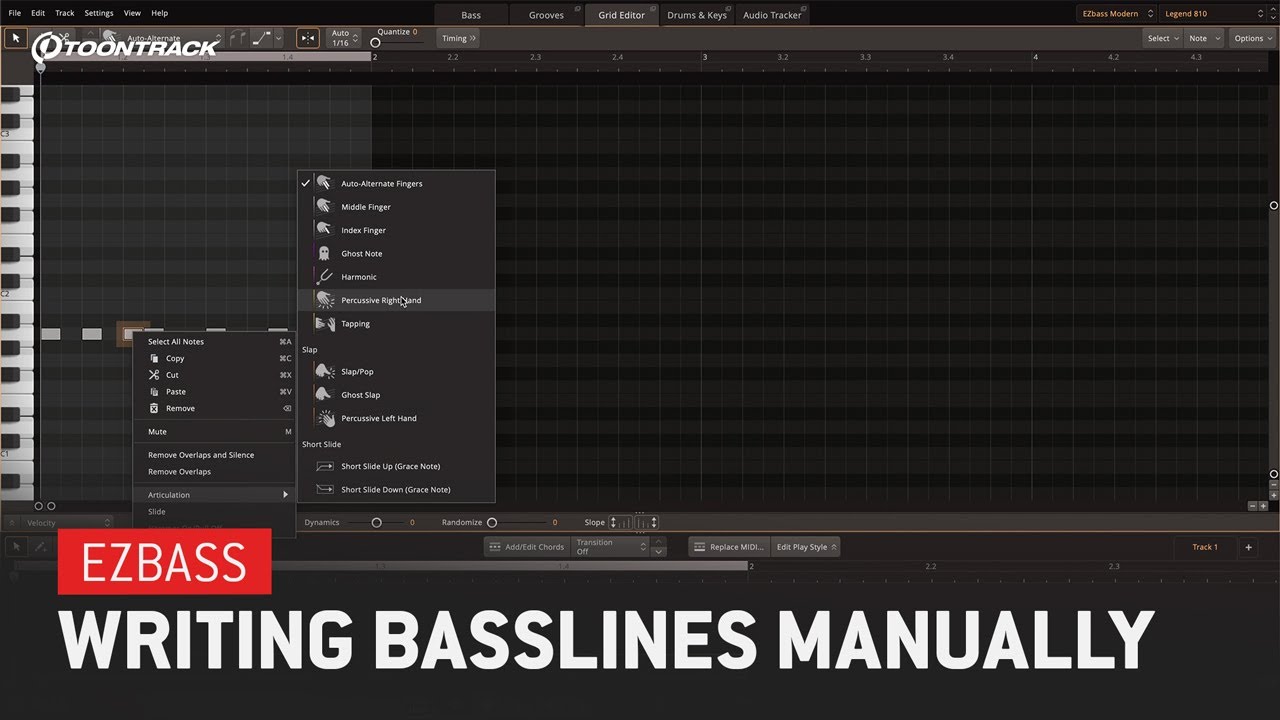This screenshot has width=1280, height=720.
Task: Click the Add/Edit Chords button
Action: tap(527, 547)
